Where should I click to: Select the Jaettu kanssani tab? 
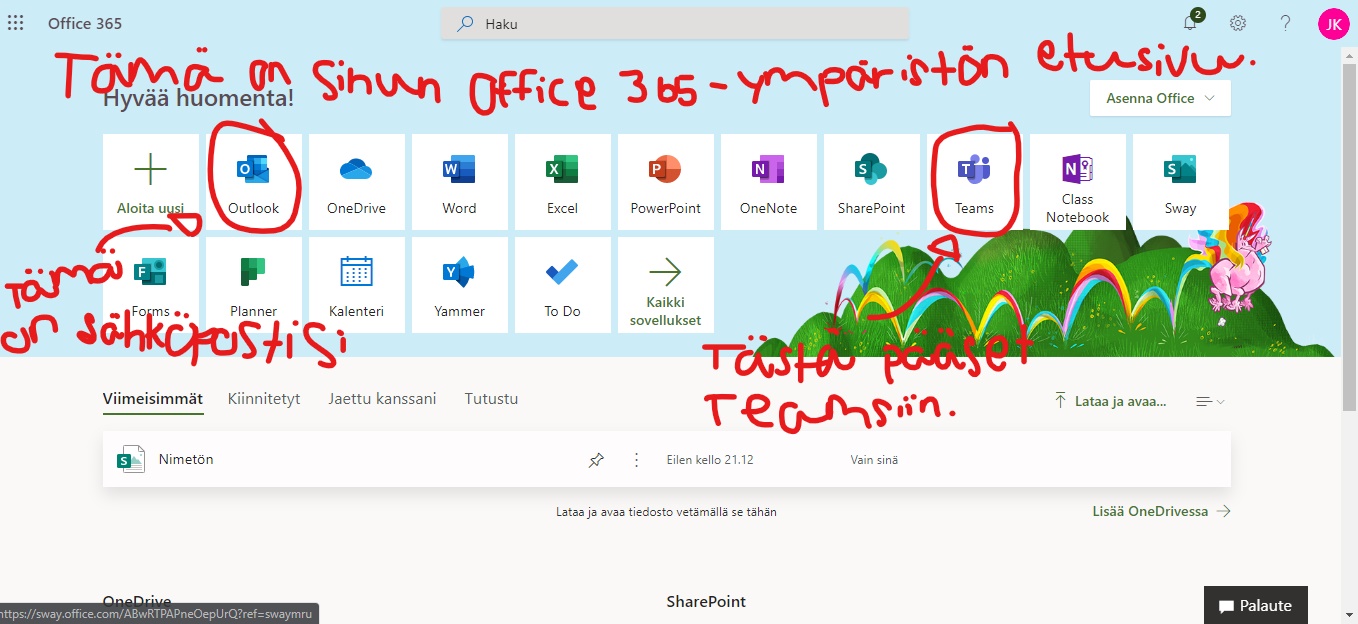tap(382, 398)
